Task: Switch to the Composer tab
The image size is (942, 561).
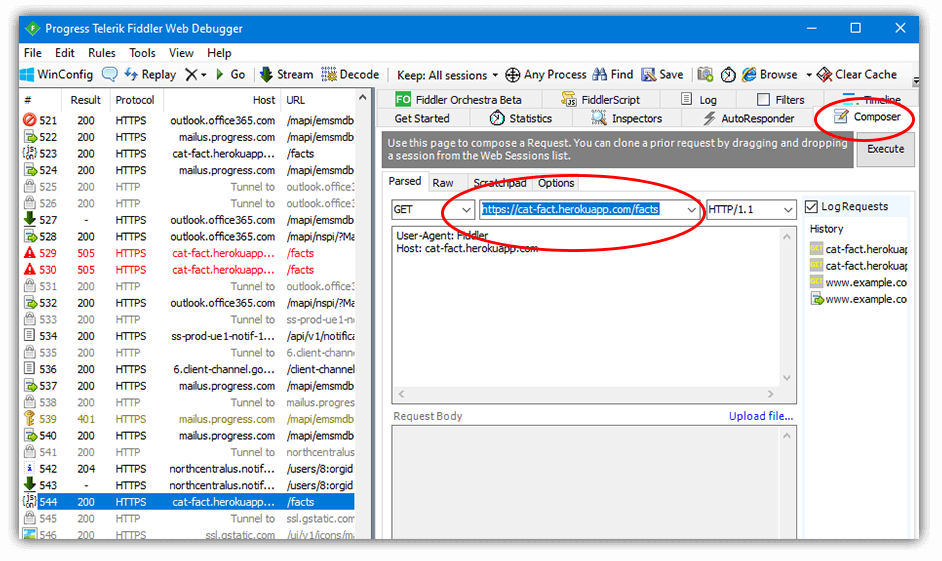Action: (868, 117)
